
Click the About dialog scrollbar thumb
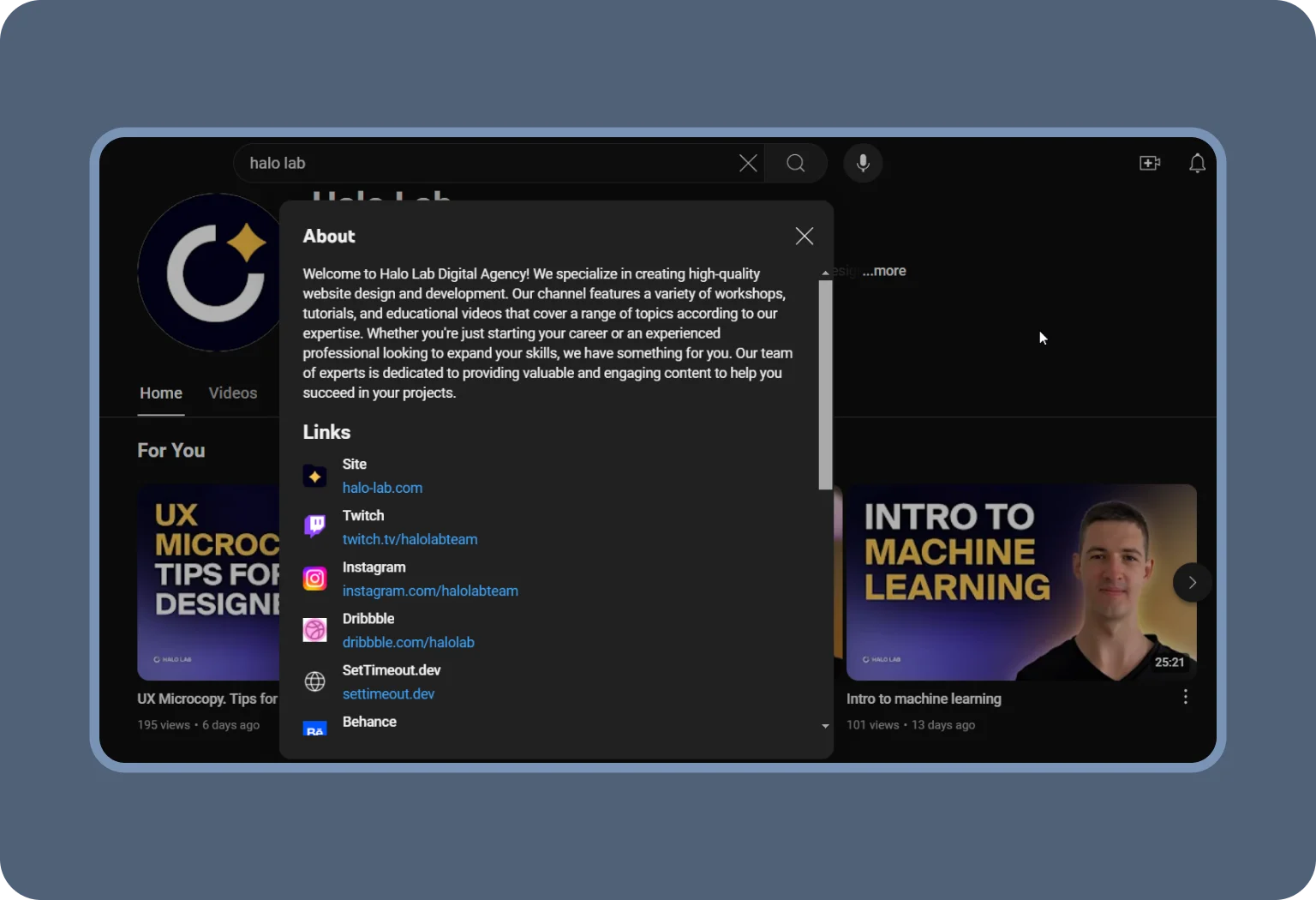(825, 385)
